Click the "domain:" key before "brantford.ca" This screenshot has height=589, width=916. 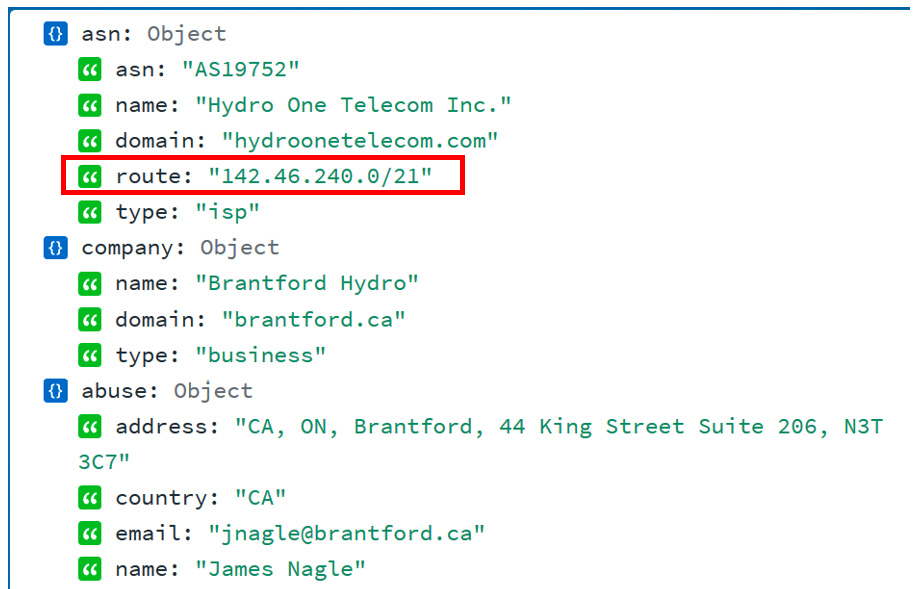coord(161,320)
